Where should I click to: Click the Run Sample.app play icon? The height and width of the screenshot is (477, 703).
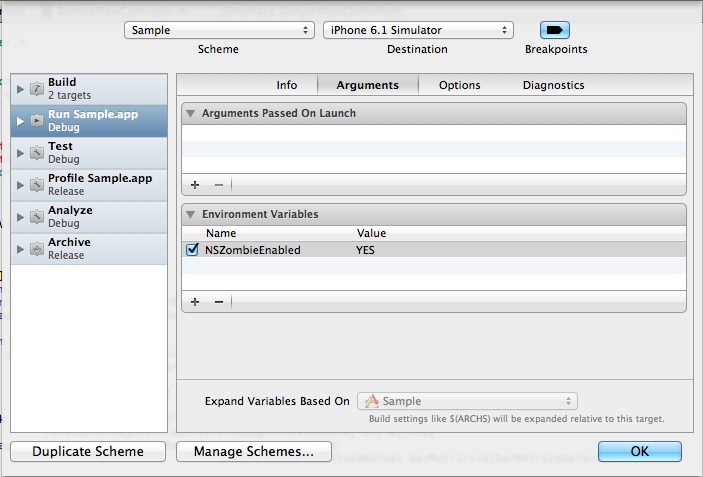tap(37, 121)
